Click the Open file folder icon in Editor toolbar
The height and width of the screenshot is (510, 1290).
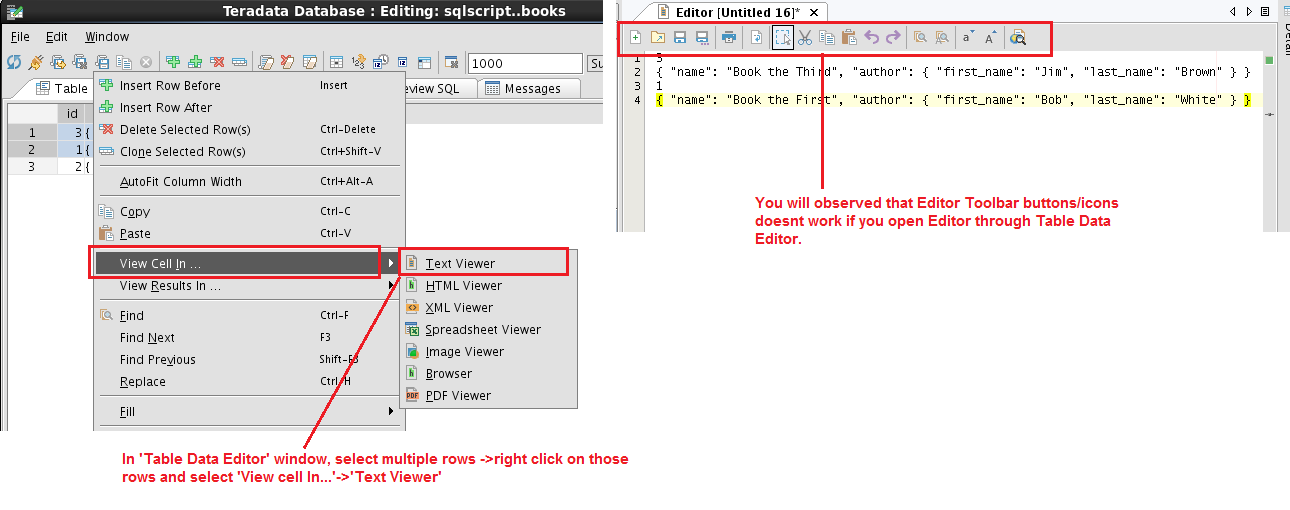pyautogui.click(x=657, y=38)
